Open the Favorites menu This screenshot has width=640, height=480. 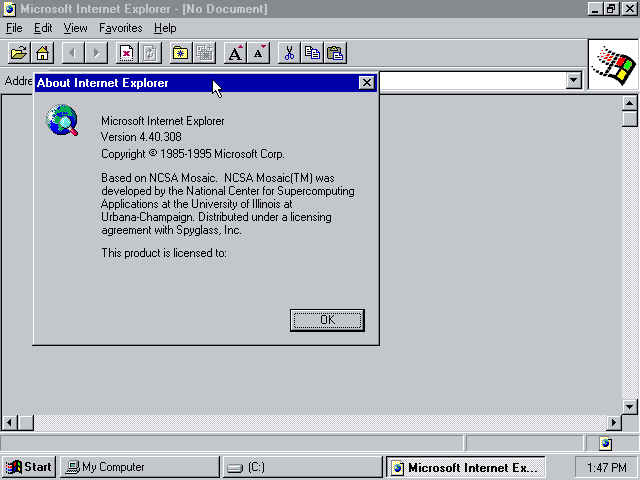(x=120, y=28)
